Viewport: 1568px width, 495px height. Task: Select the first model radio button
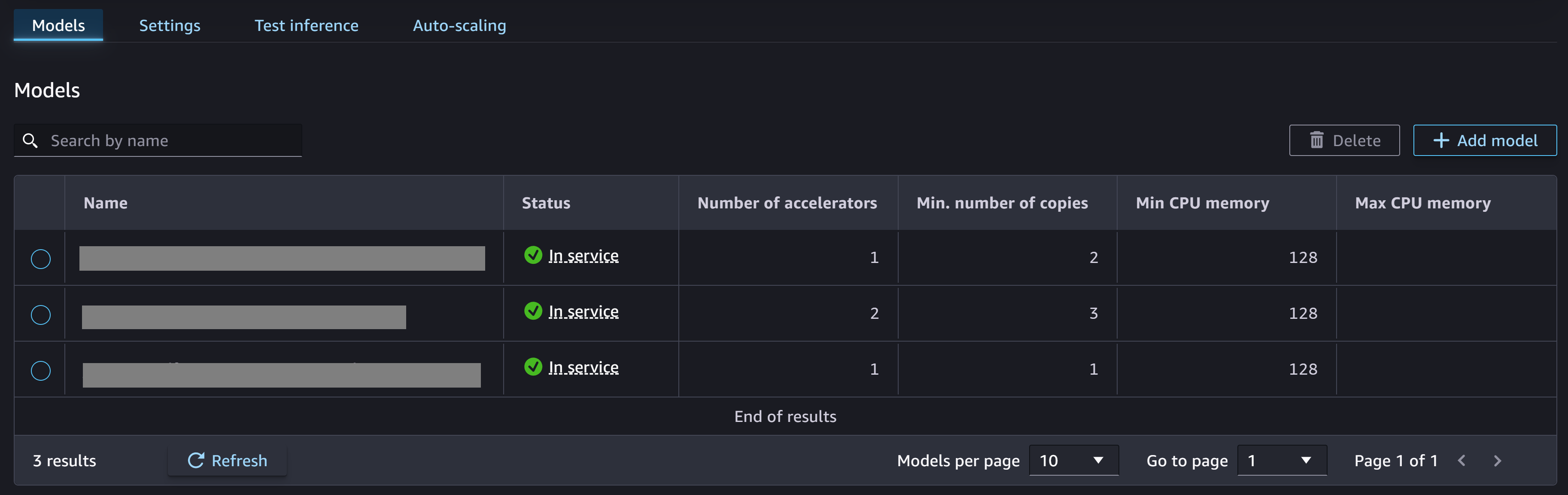40,258
